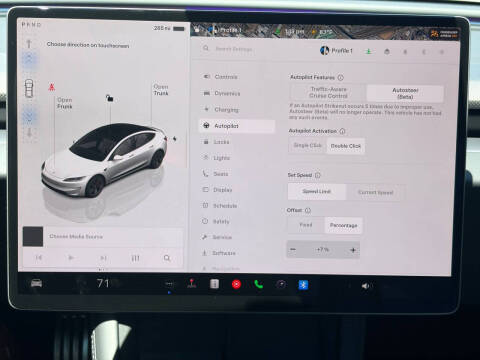
Task: Open the red joystick arcade app
Action: click(x=192, y=284)
